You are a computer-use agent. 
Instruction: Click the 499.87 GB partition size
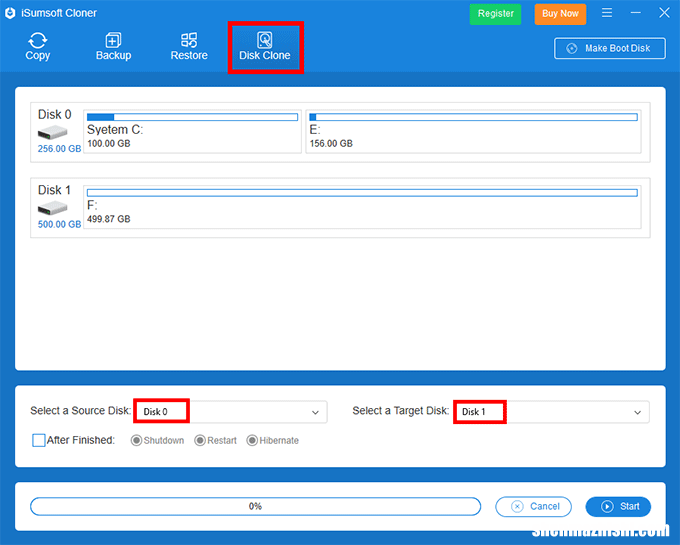109,219
